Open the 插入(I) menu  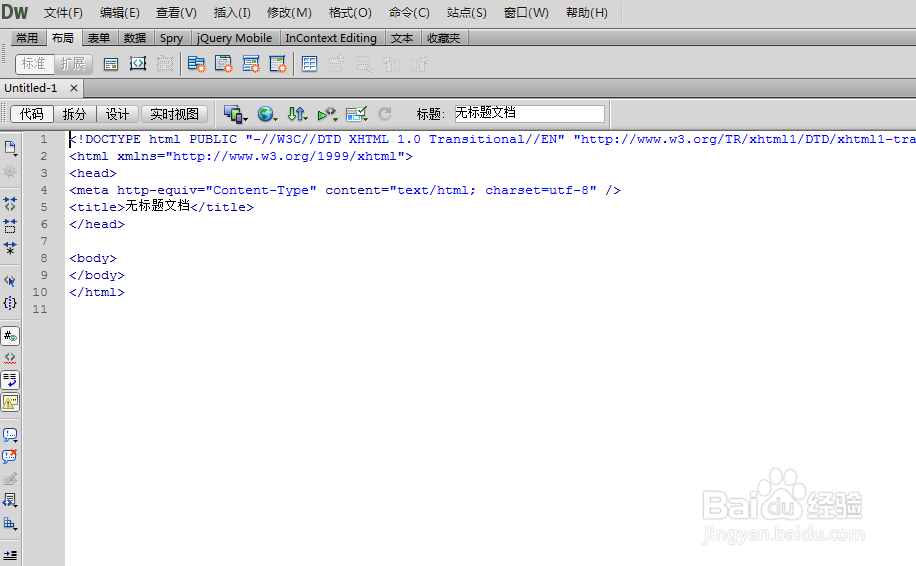pos(232,12)
